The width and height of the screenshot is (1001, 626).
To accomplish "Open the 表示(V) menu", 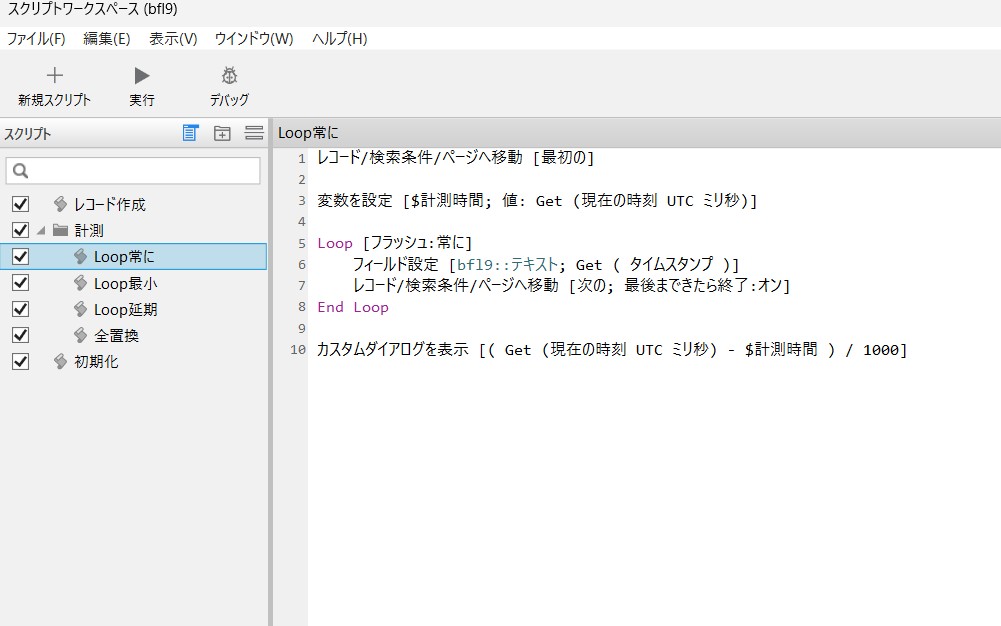I will (173, 39).
